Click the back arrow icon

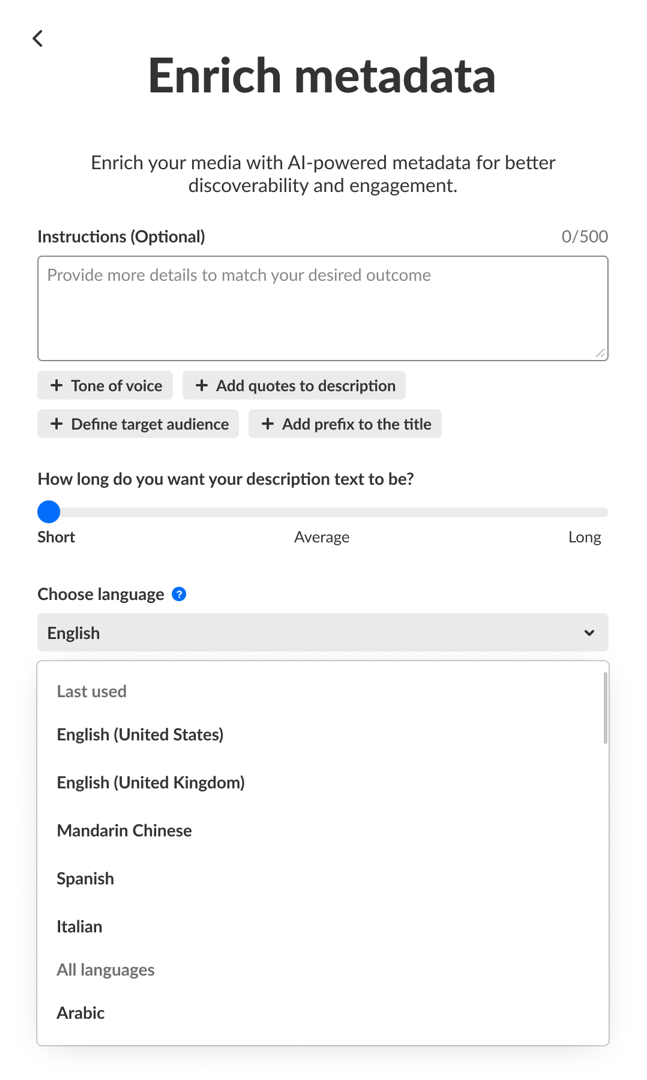coord(38,38)
